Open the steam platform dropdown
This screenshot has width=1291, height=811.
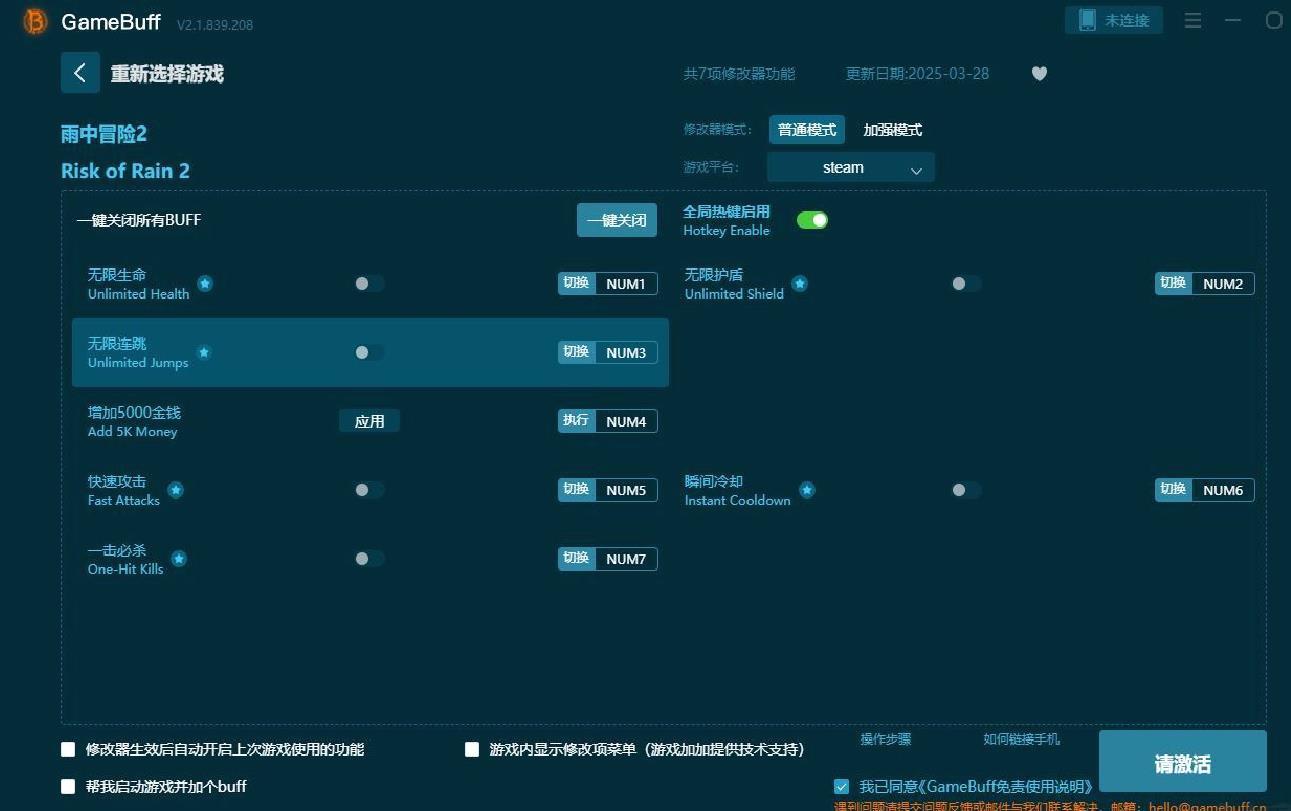point(851,167)
